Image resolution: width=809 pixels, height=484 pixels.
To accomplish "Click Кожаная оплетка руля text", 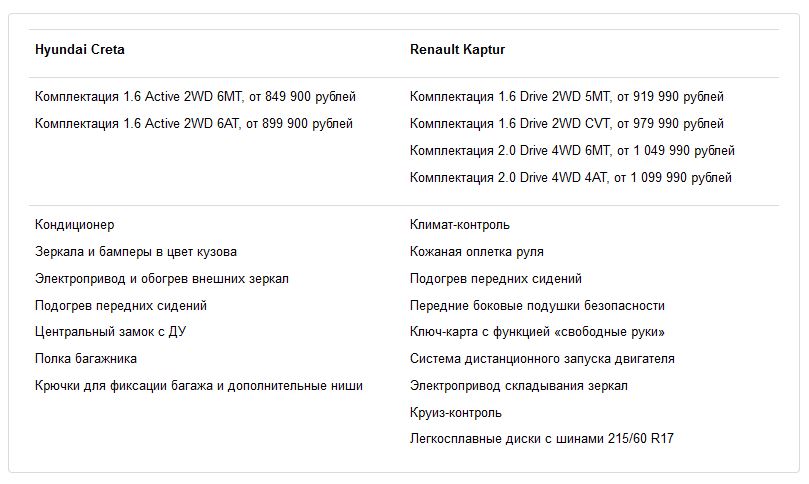I will pos(477,252).
